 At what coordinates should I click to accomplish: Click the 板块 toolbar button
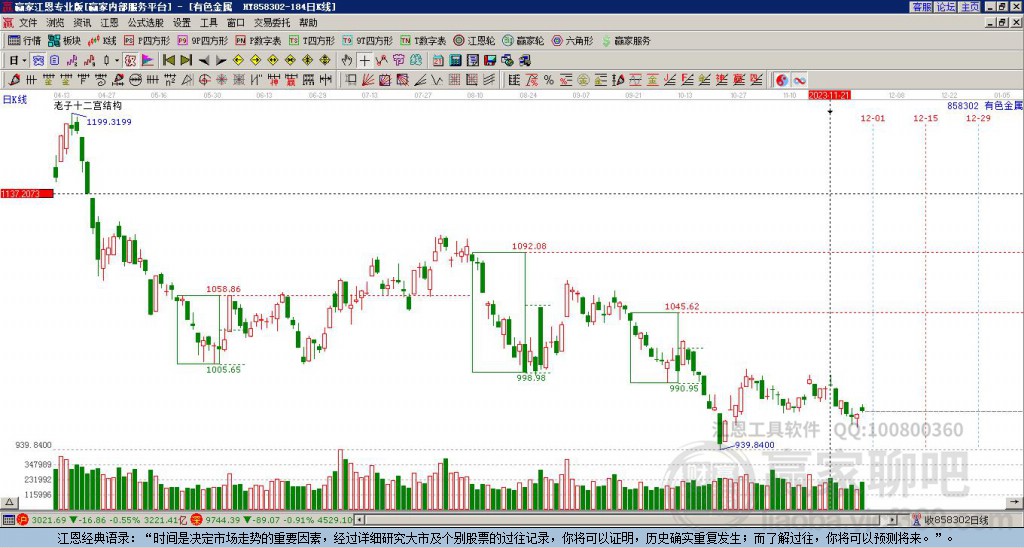pyautogui.click(x=65, y=40)
